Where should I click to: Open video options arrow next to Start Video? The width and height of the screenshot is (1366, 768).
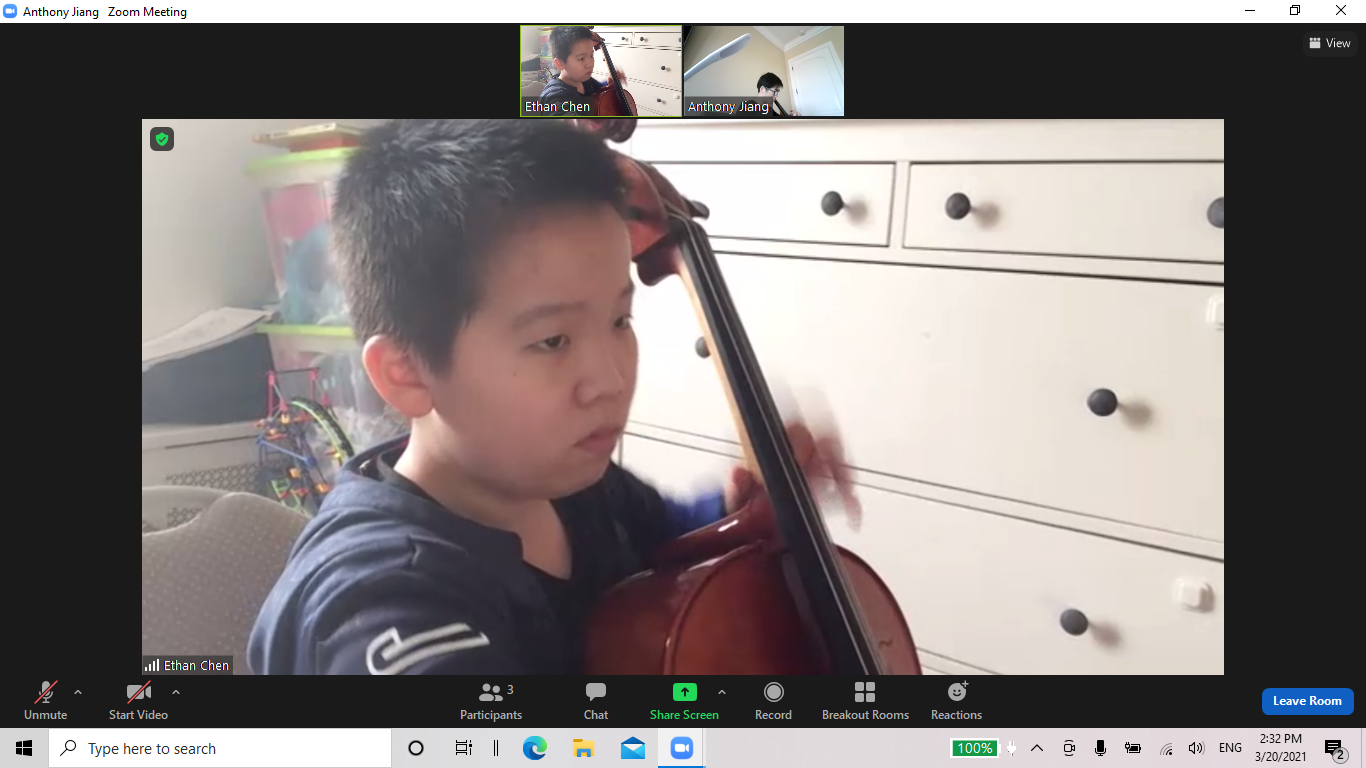[176, 692]
